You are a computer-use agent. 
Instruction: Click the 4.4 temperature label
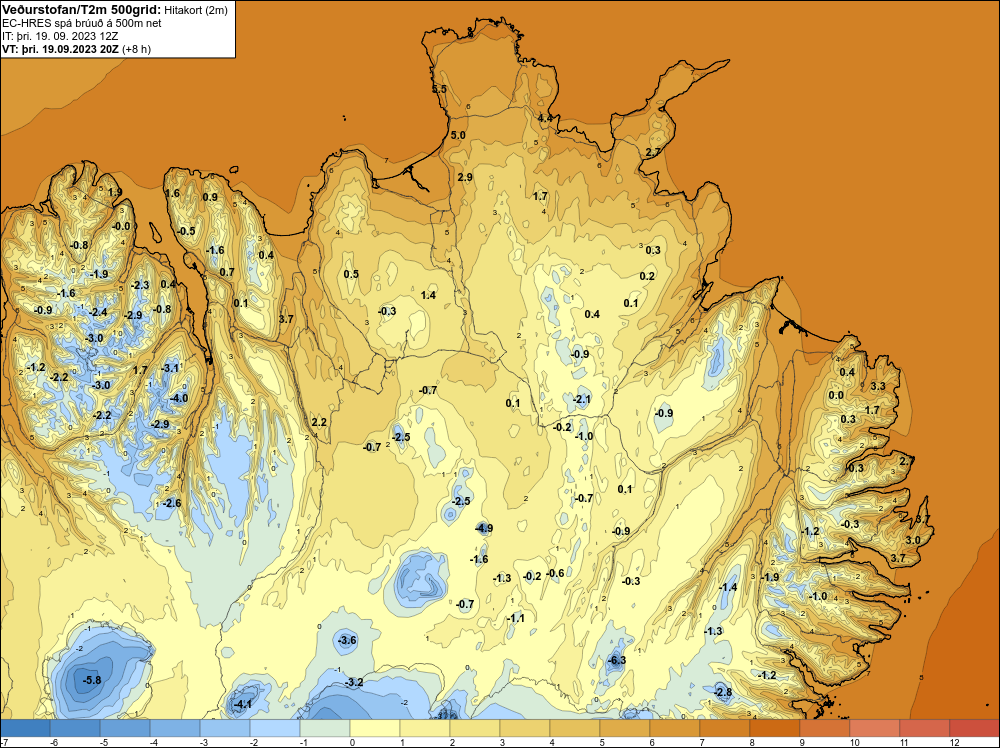[x=545, y=118]
